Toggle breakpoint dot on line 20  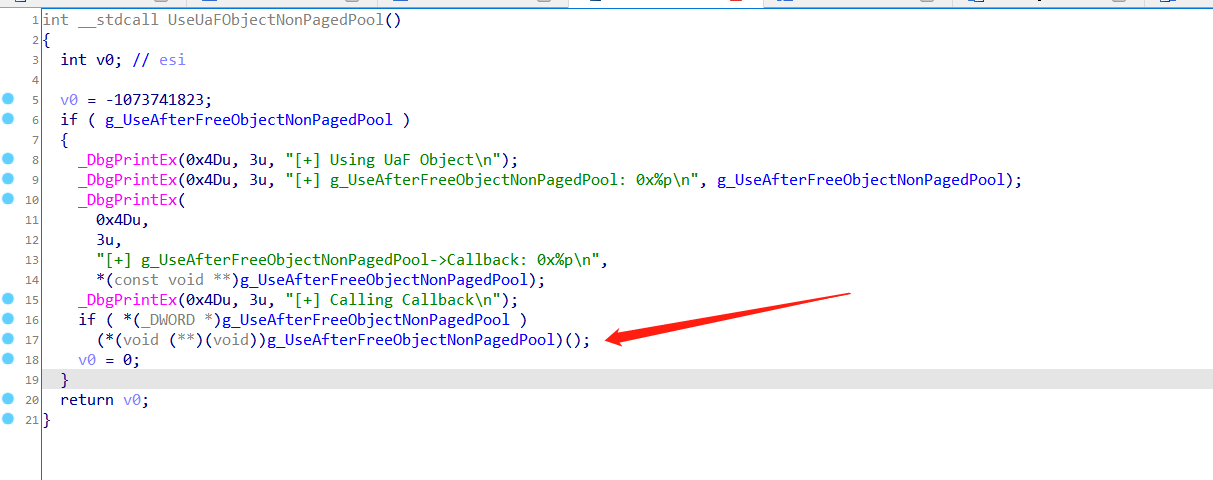(9, 399)
